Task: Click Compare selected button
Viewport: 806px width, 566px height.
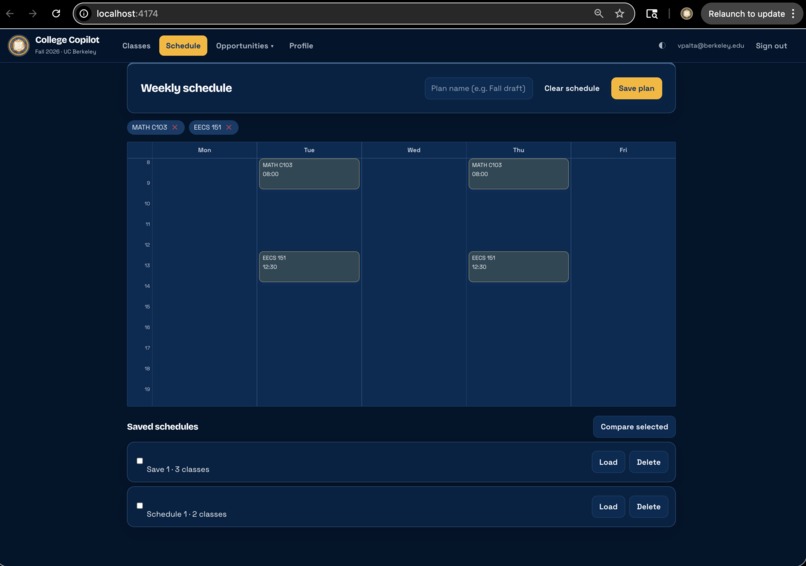Action: [x=634, y=427]
